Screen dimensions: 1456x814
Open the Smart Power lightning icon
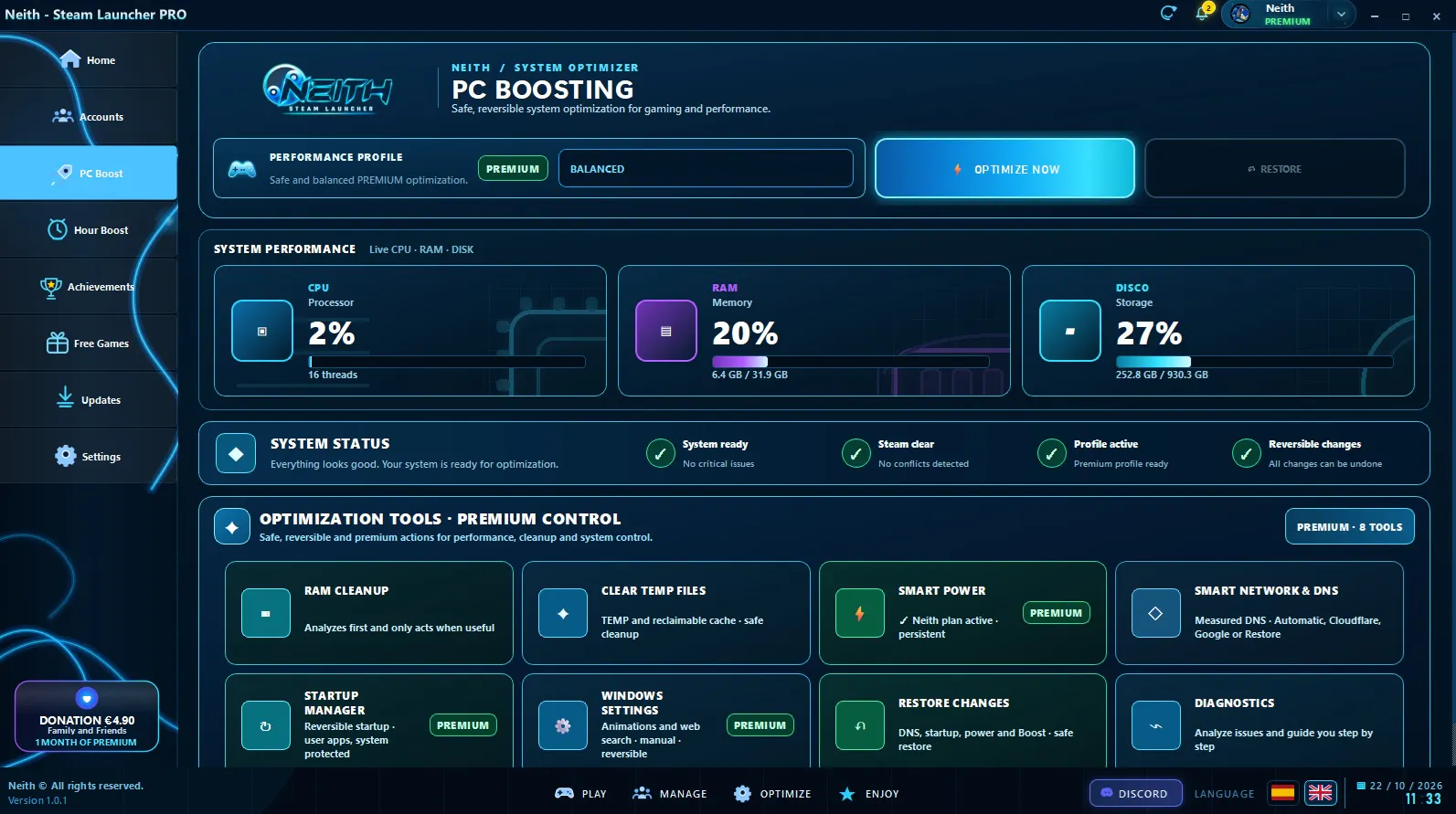860,613
